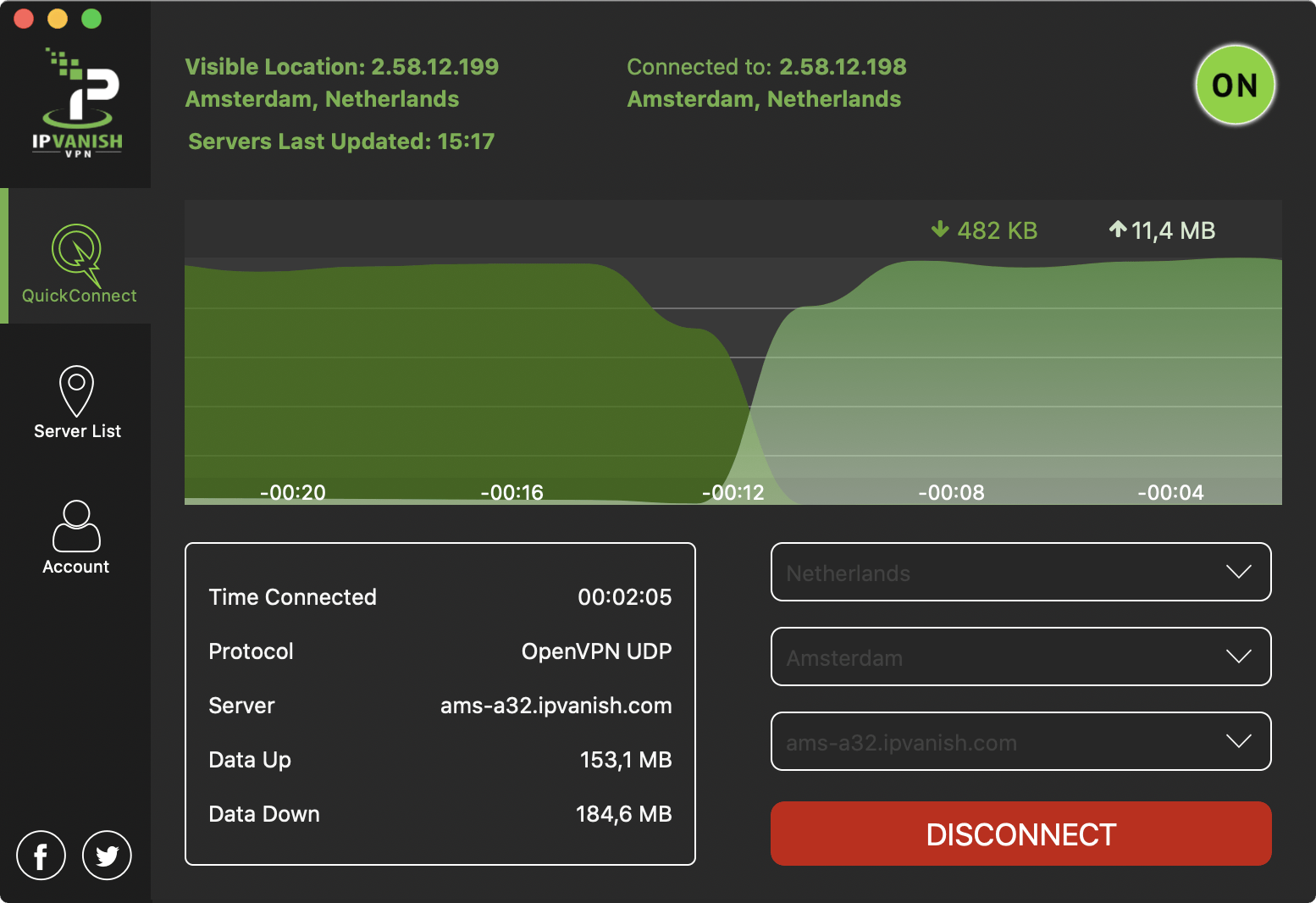Expand the Amsterdam city dropdown
1316x903 pixels.
point(1020,656)
